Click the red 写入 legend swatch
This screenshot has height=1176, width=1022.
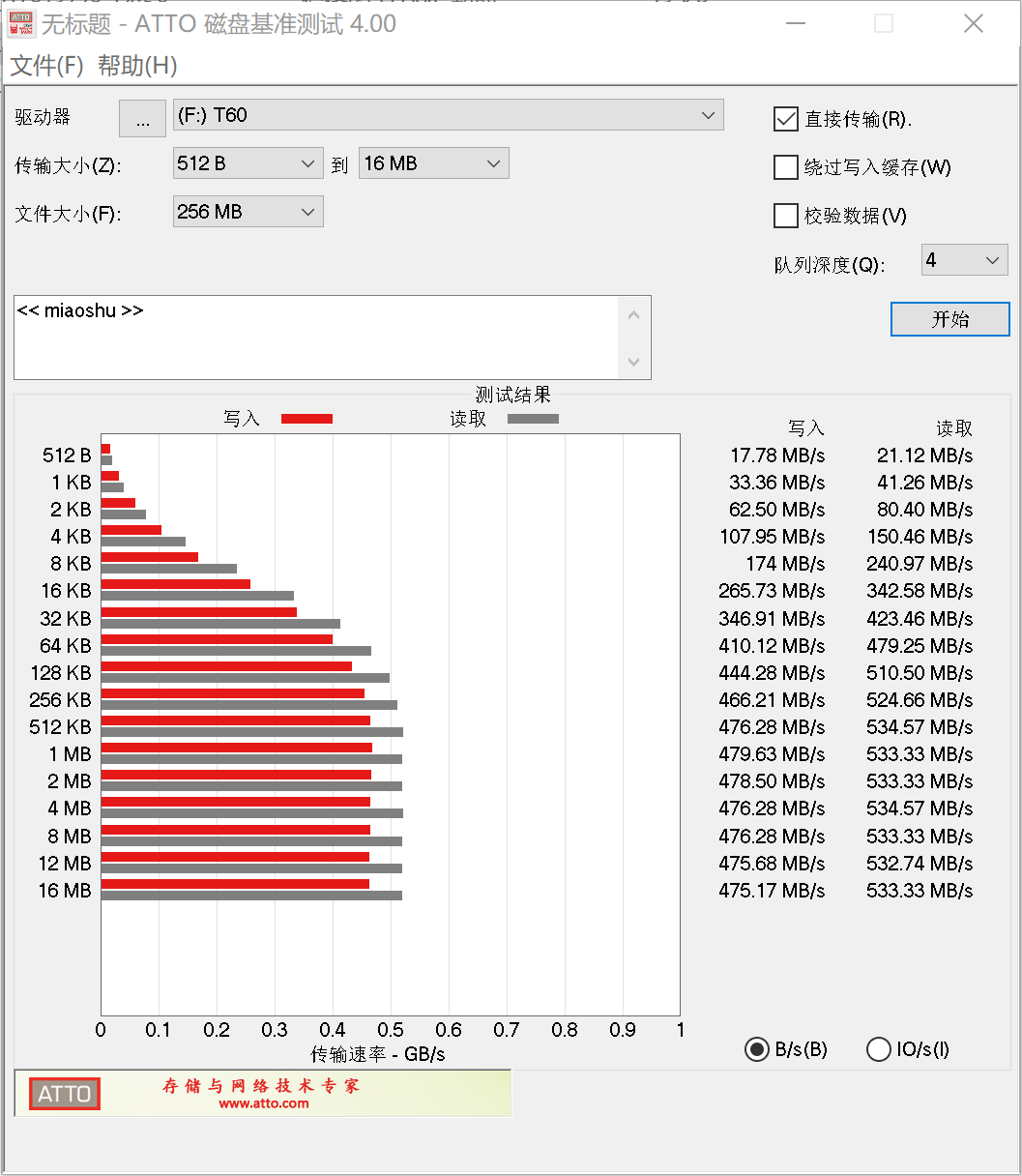click(307, 419)
